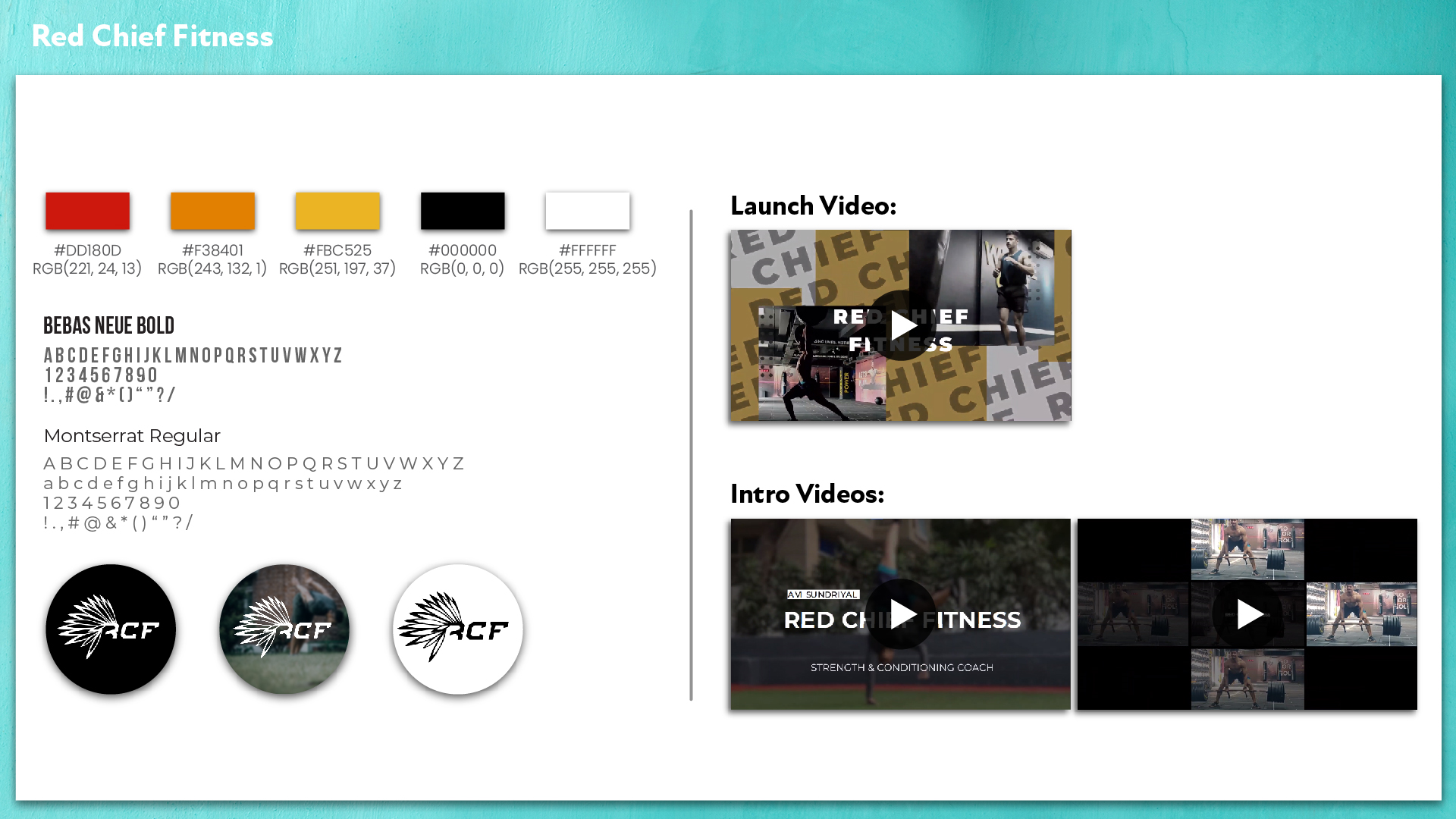Click the orange #F38401 color swatch

pos(212,211)
